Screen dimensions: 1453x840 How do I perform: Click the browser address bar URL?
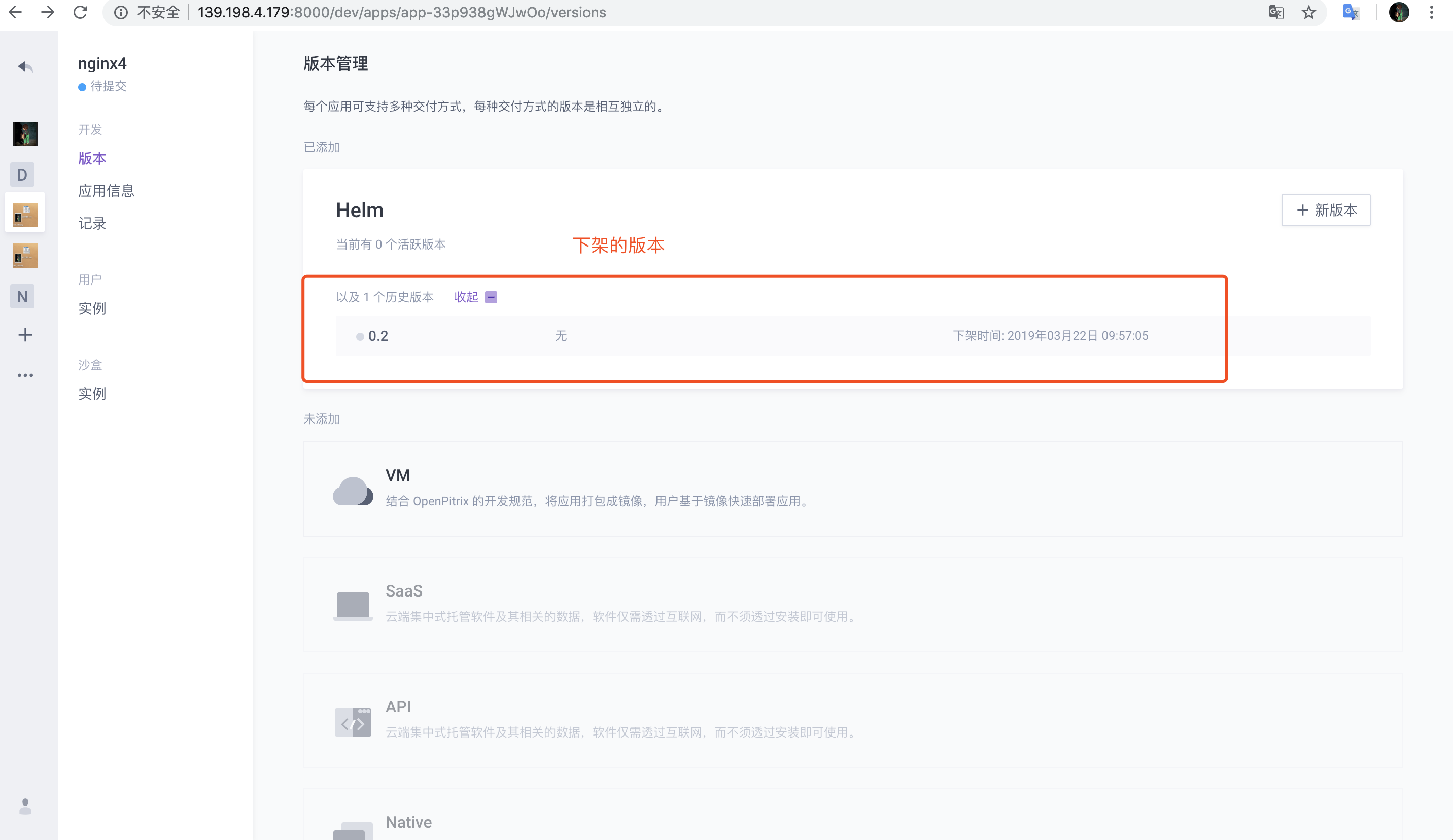401,12
